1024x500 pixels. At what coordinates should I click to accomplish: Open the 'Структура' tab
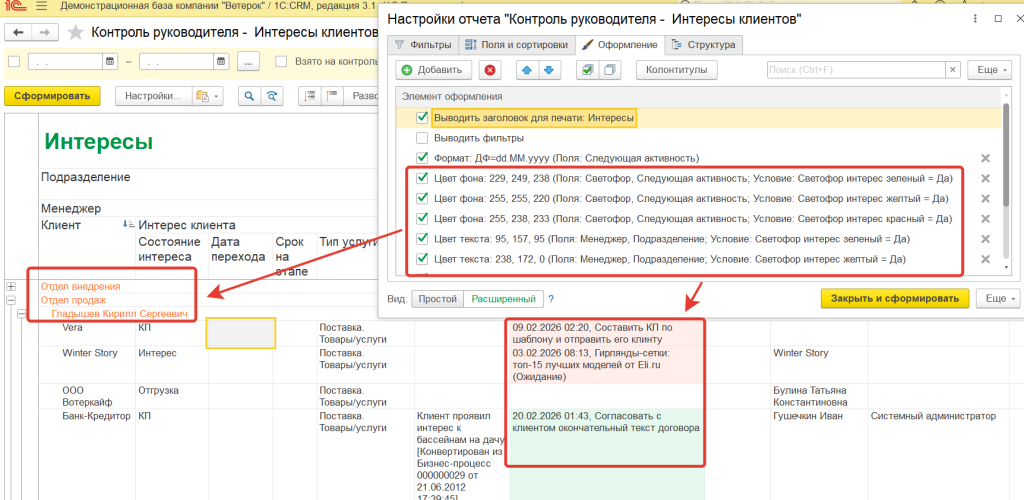click(706, 45)
